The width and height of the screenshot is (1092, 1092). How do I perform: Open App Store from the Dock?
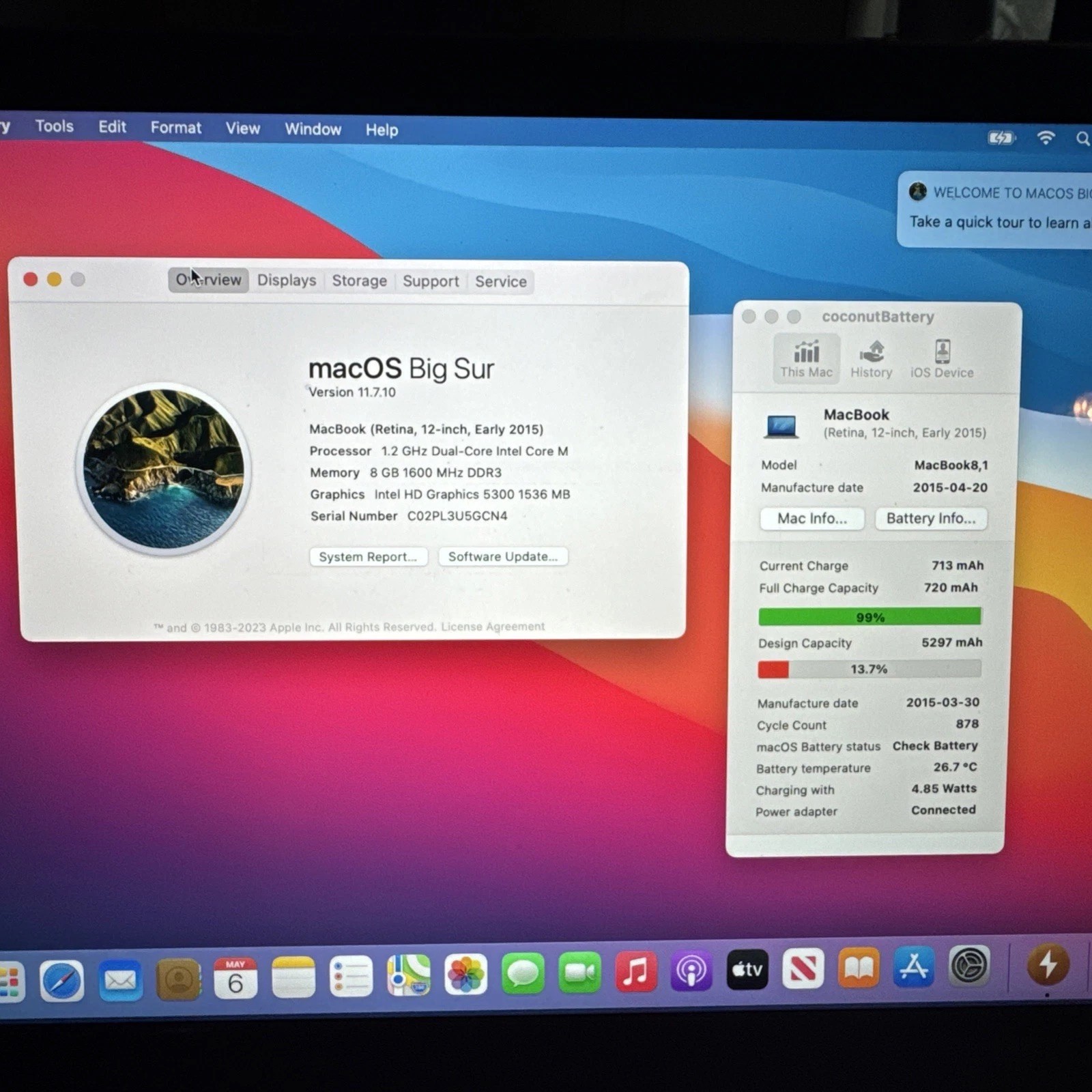click(914, 966)
